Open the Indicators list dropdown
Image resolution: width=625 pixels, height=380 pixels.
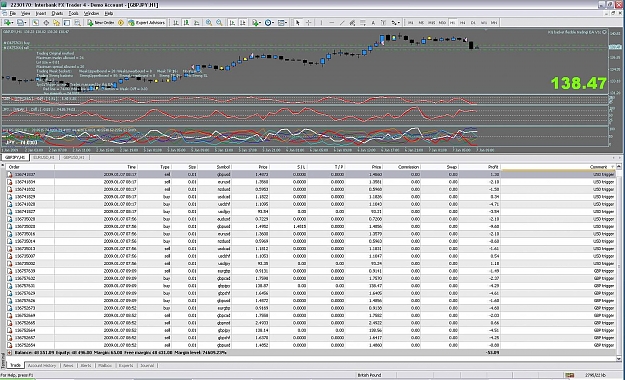tap(256, 23)
